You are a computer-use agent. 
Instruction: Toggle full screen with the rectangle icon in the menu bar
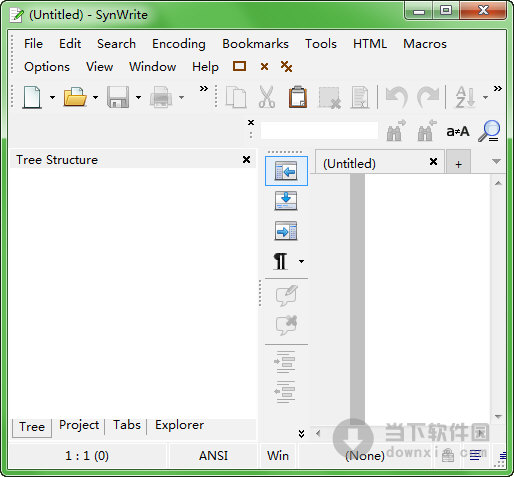(x=240, y=66)
